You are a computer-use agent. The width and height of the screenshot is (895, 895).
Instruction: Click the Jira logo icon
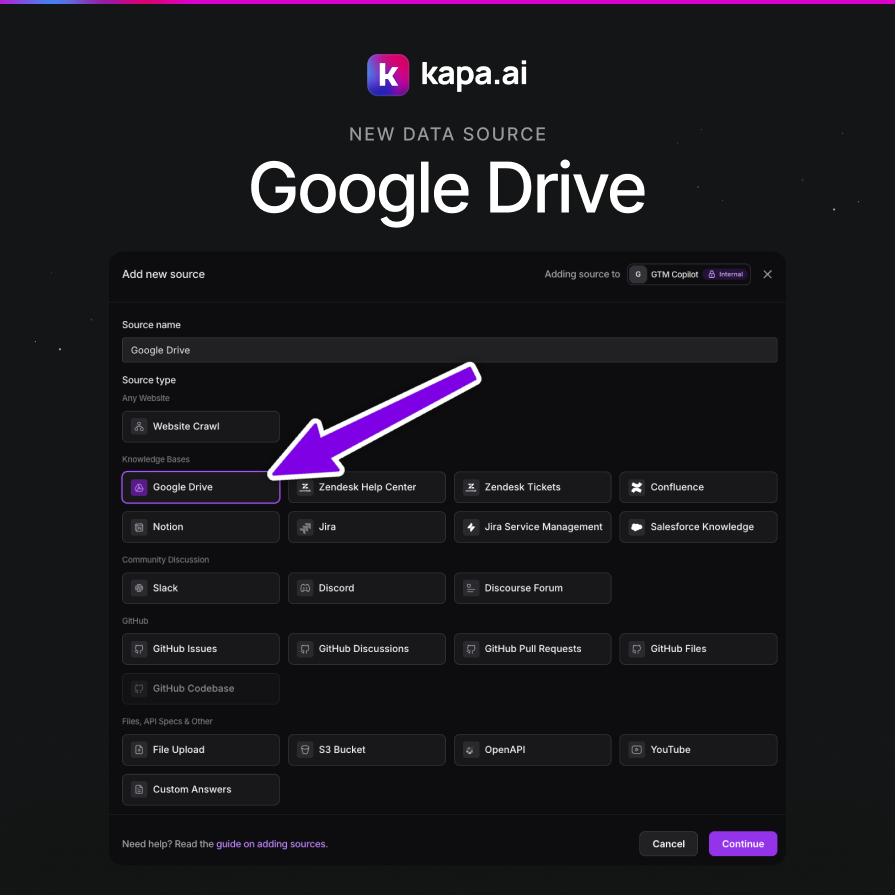click(x=305, y=527)
